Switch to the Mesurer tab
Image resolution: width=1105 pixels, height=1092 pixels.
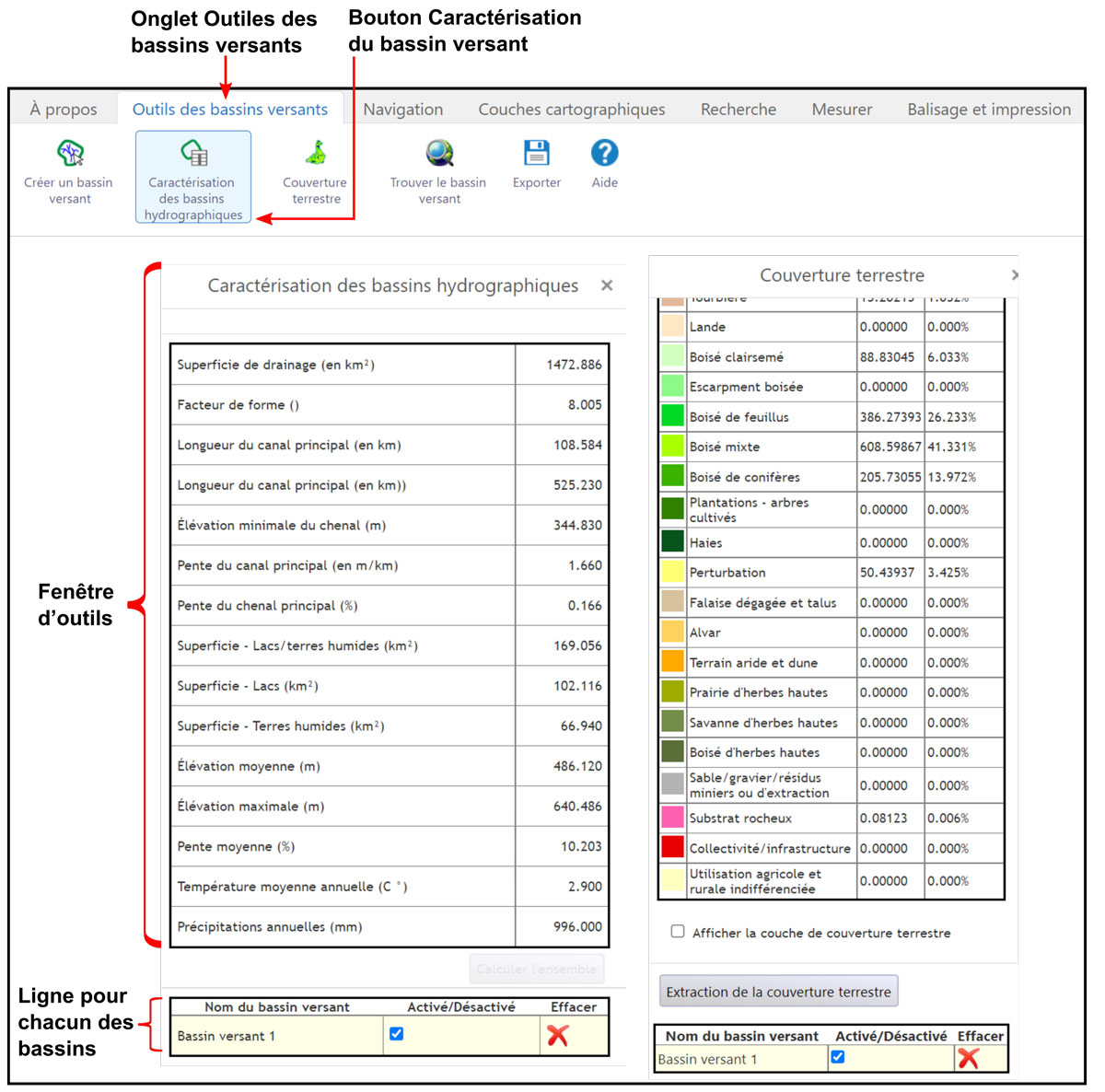[x=842, y=110]
